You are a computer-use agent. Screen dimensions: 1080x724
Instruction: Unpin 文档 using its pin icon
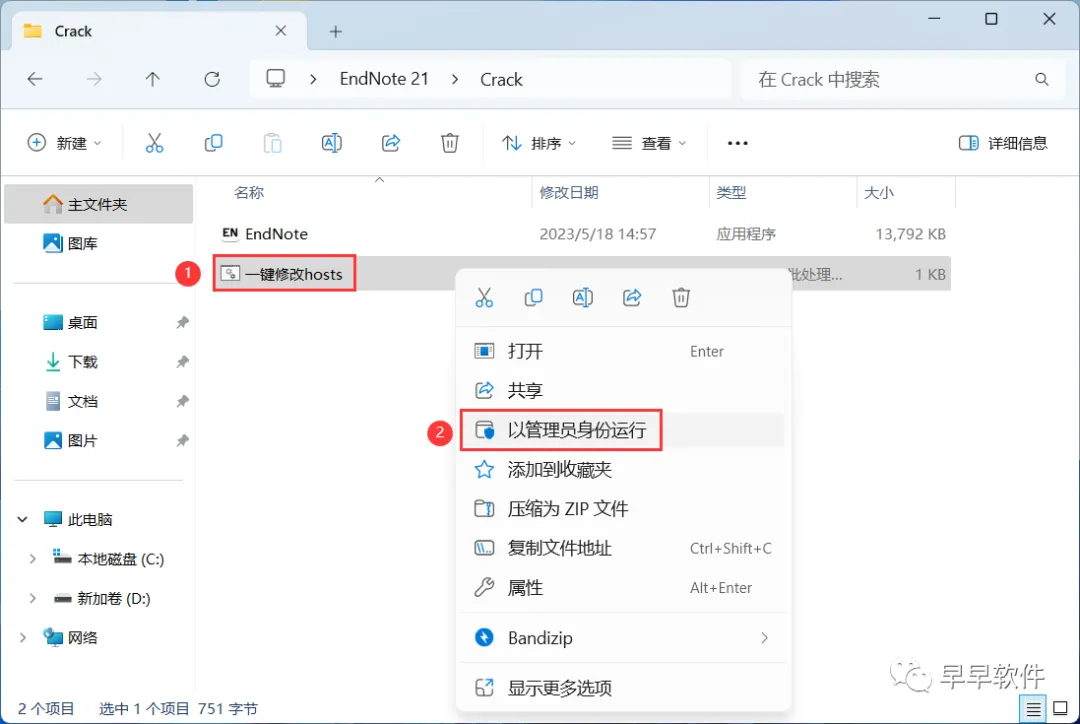[183, 401]
